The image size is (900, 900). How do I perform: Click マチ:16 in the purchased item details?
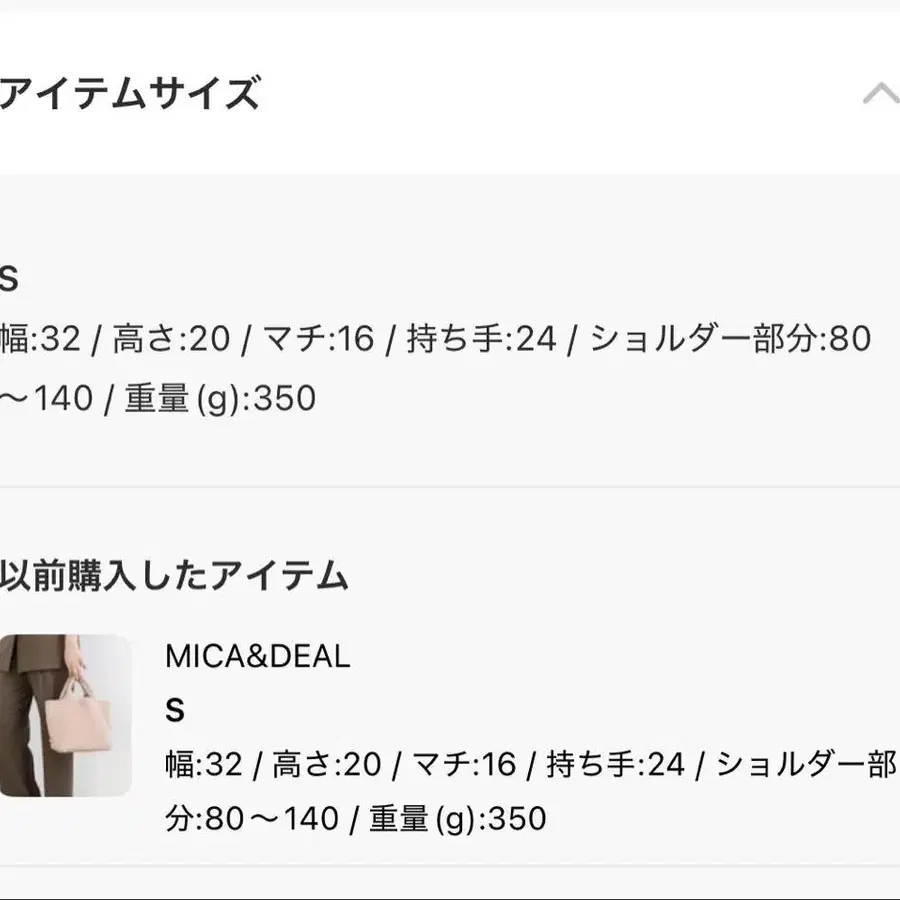464,764
